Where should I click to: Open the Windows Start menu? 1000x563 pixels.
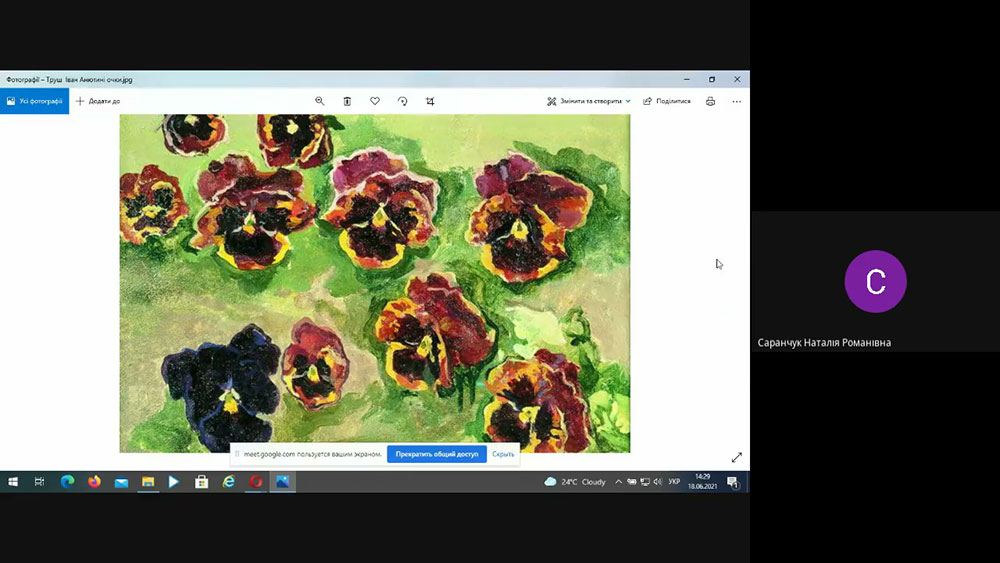[x=13, y=481]
